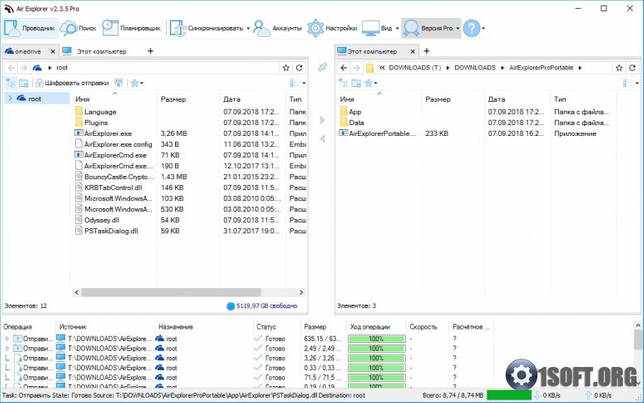644x403 pixels.
Task: Click the copy-to-left arrow between panes
Action: (322, 139)
